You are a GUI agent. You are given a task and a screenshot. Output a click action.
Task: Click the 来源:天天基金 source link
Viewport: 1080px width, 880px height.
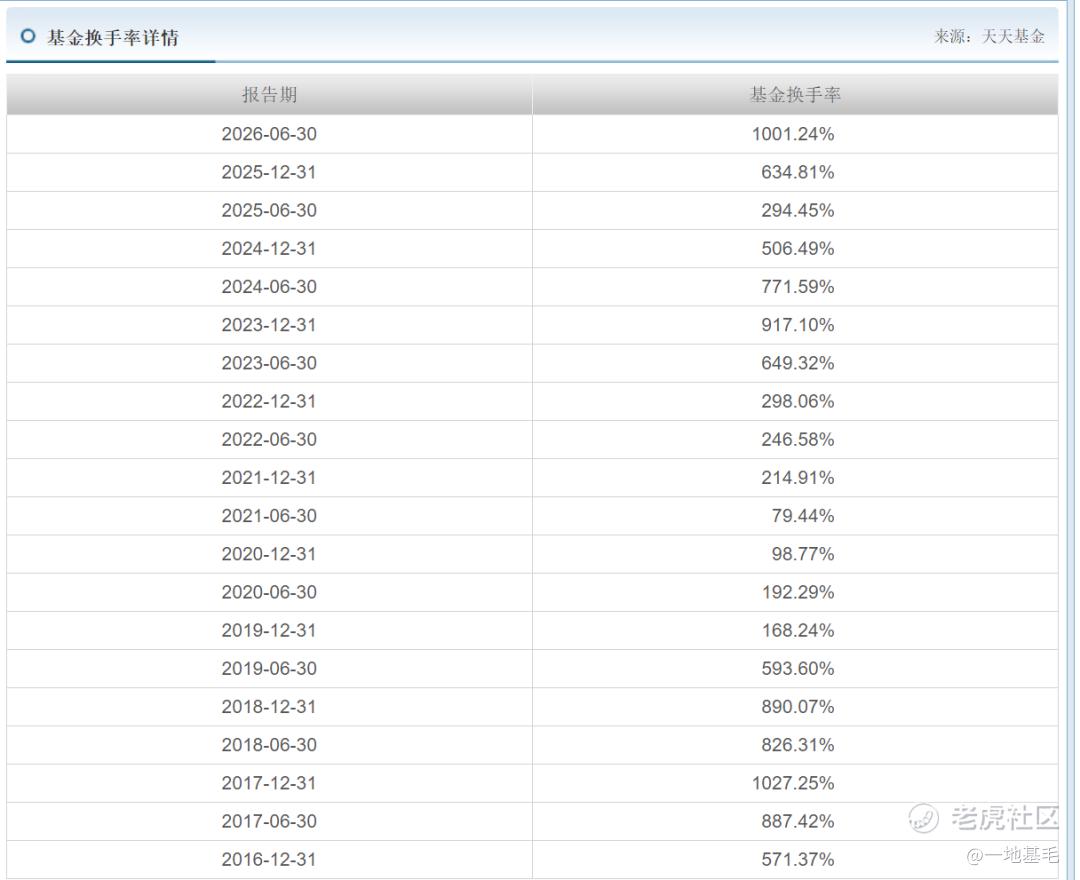[989, 36]
